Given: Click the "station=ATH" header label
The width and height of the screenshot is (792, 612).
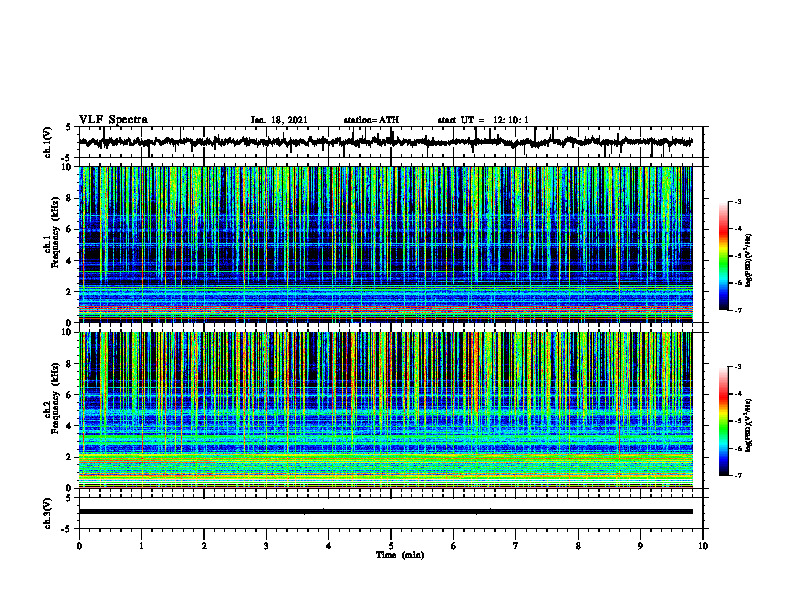Looking at the screenshot, I should (371, 120).
